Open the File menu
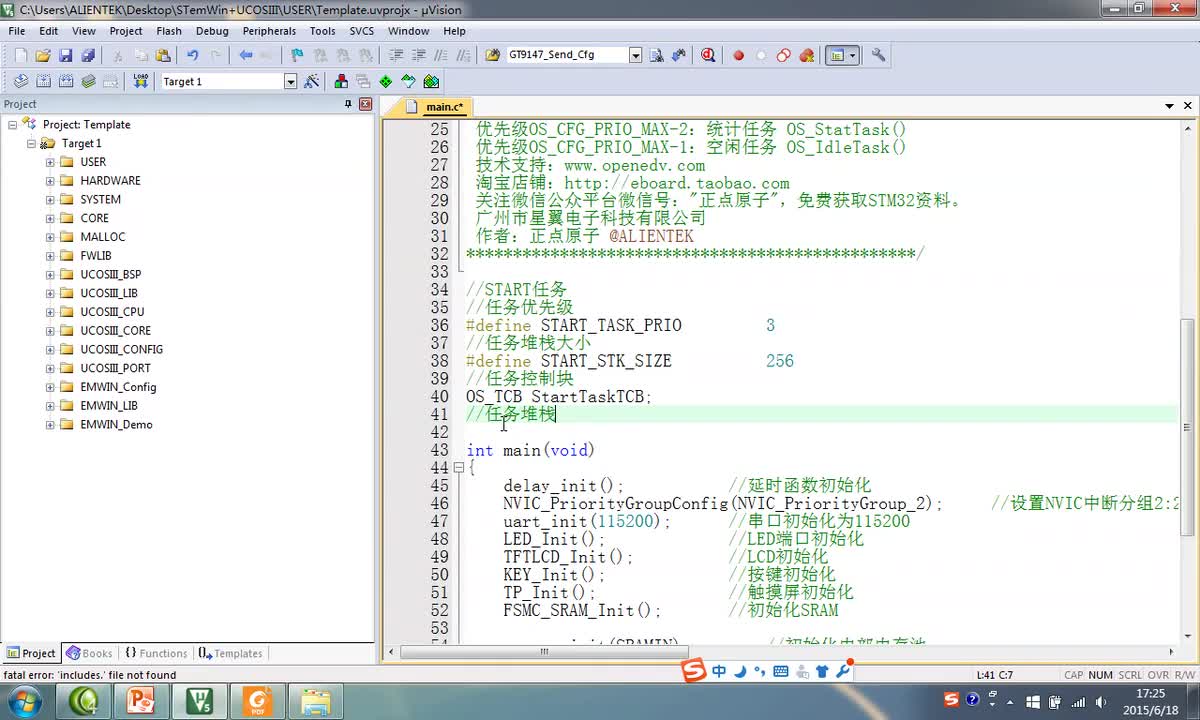The height and width of the screenshot is (720, 1200). pos(17,31)
